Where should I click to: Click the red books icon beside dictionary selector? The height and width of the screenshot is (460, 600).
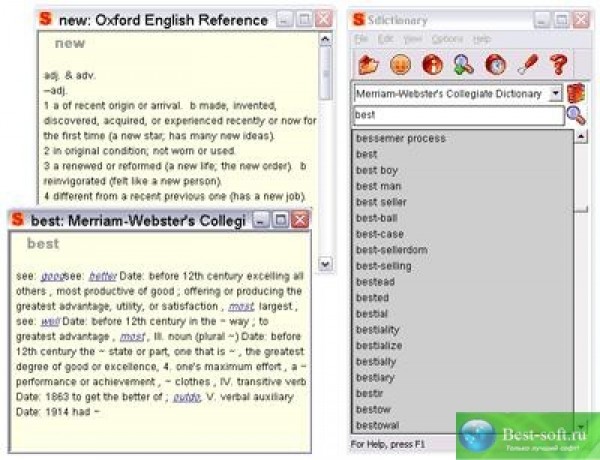coord(576,93)
